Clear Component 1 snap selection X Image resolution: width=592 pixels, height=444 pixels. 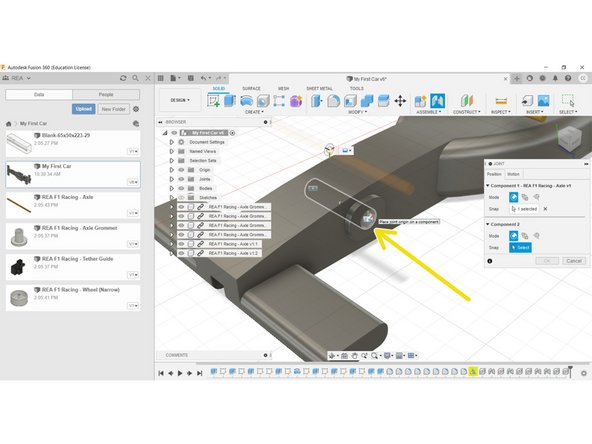click(x=545, y=209)
